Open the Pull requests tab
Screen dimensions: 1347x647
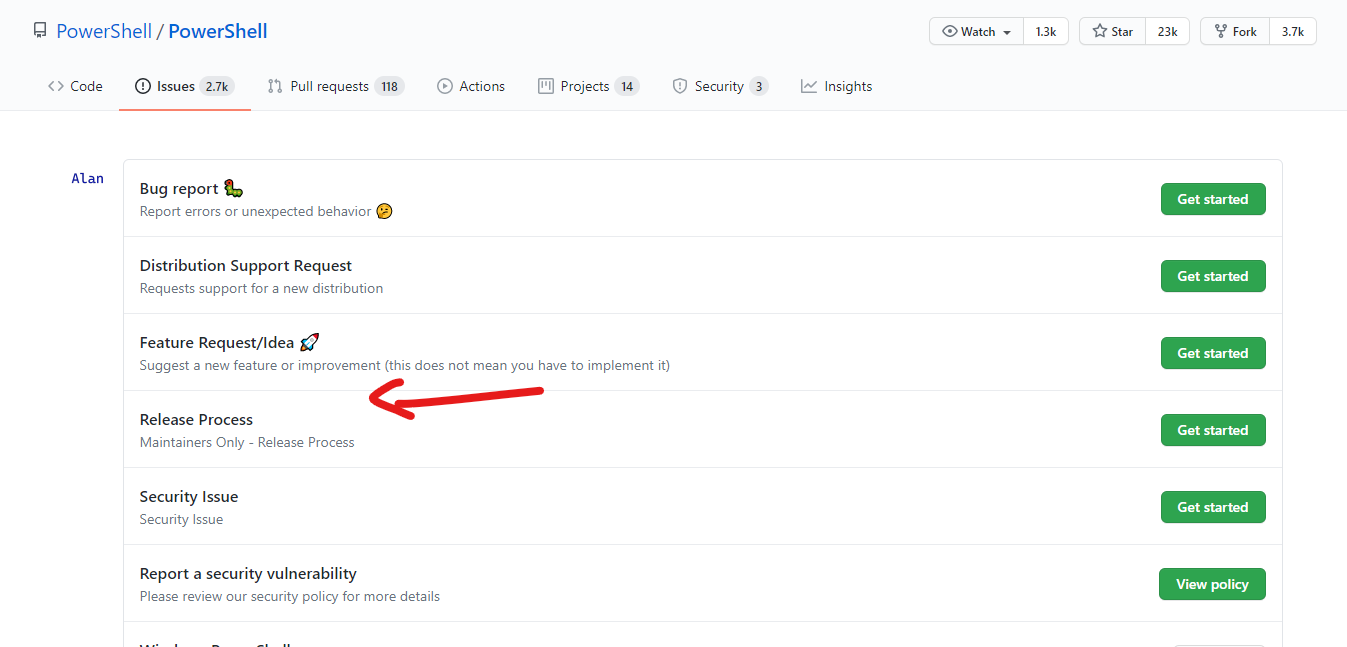[335, 86]
